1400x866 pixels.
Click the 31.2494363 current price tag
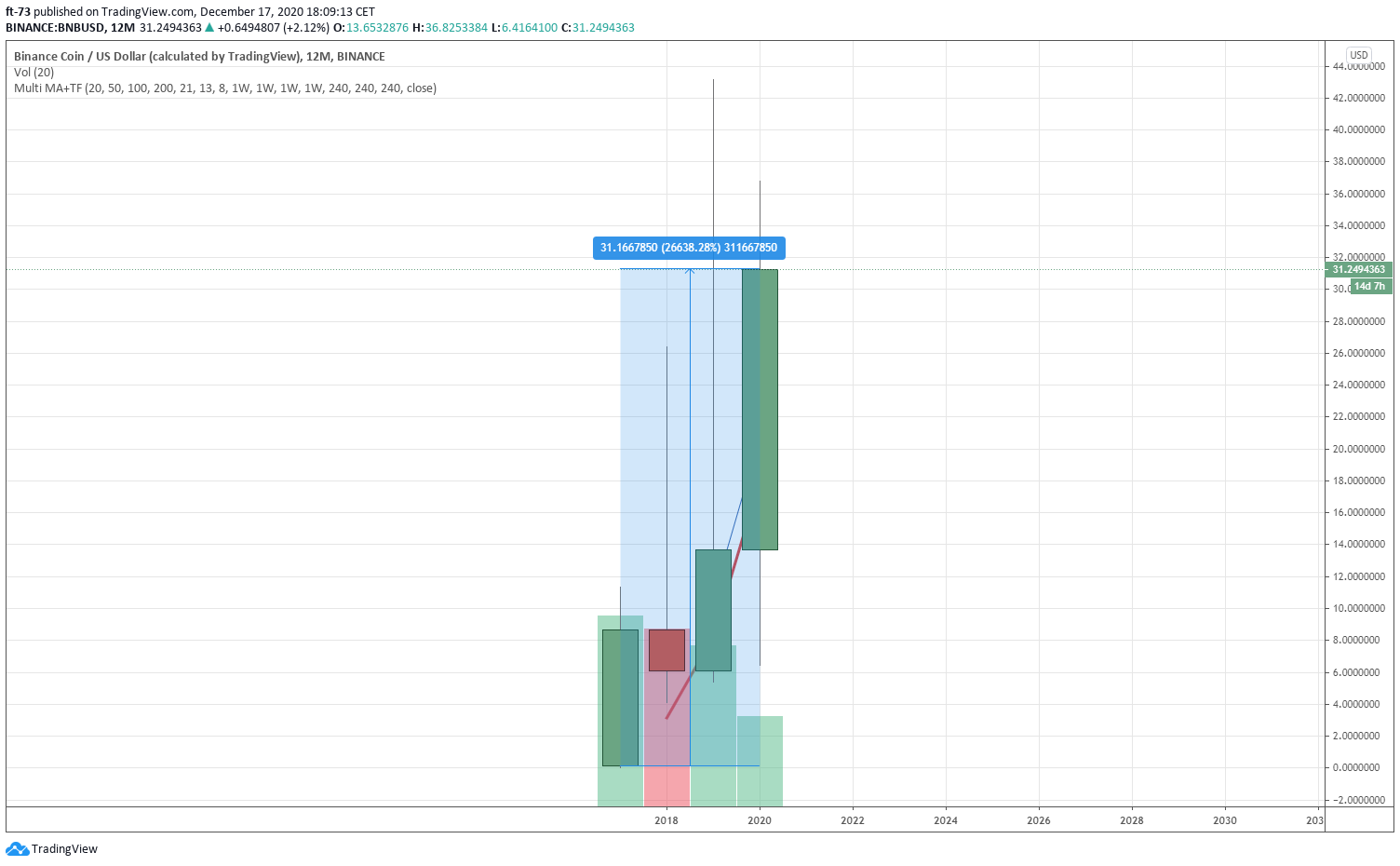click(x=1358, y=269)
